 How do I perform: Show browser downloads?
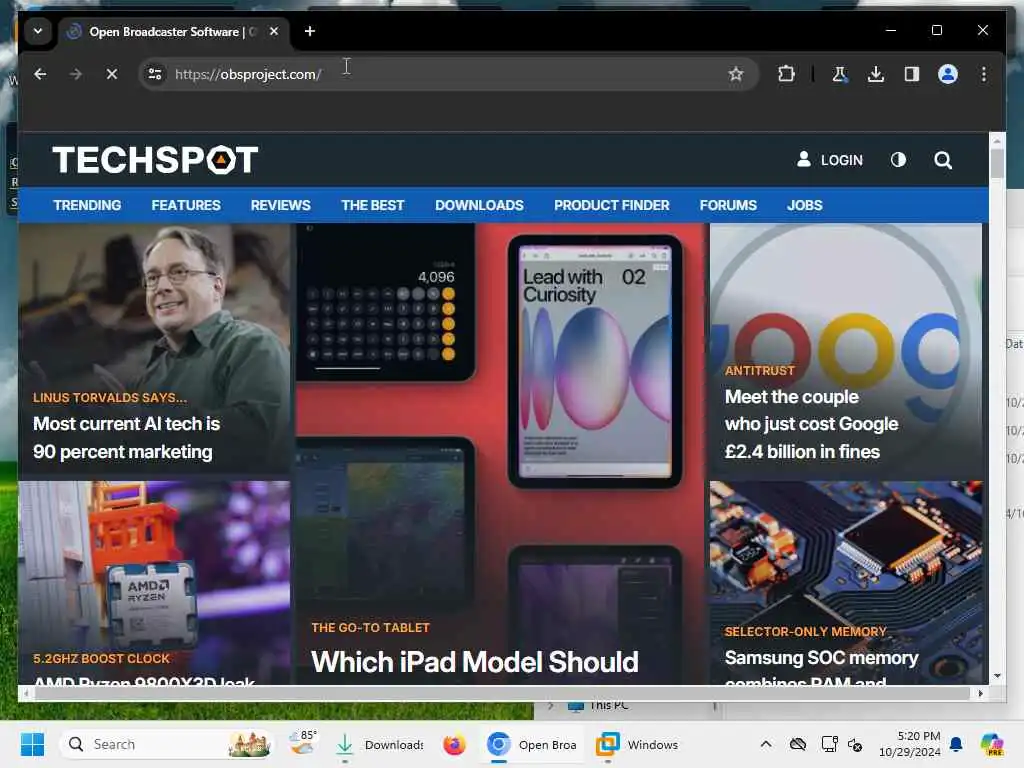coord(876,74)
